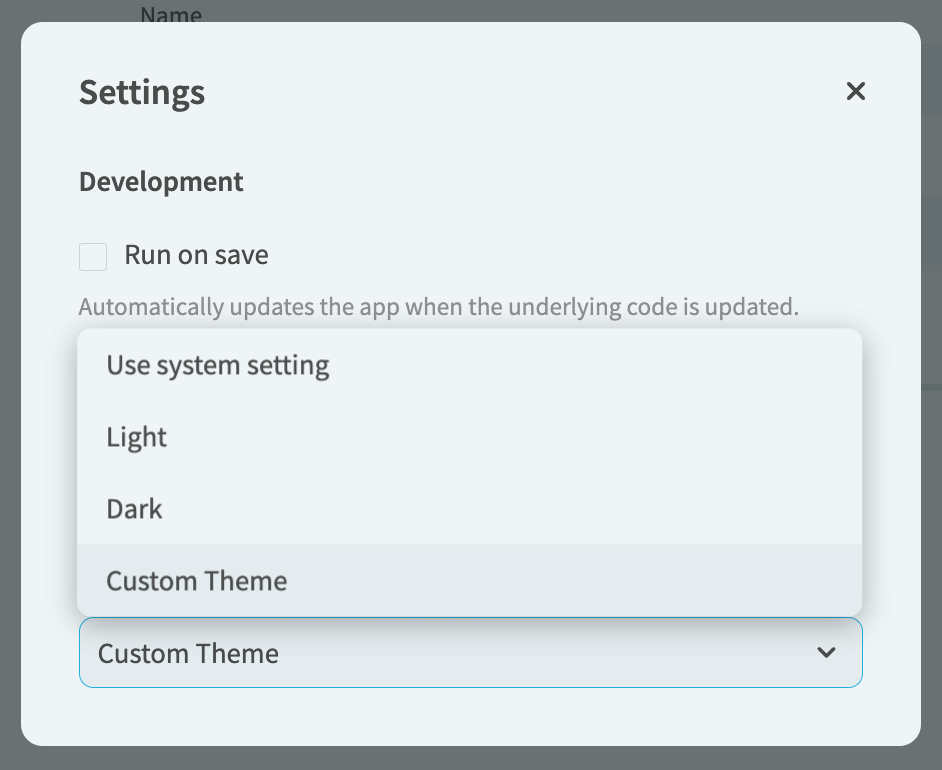The image size is (942, 770).
Task: Click the Name column header behind the dialog
Action: pyautogui.click(x=171, y=15)
